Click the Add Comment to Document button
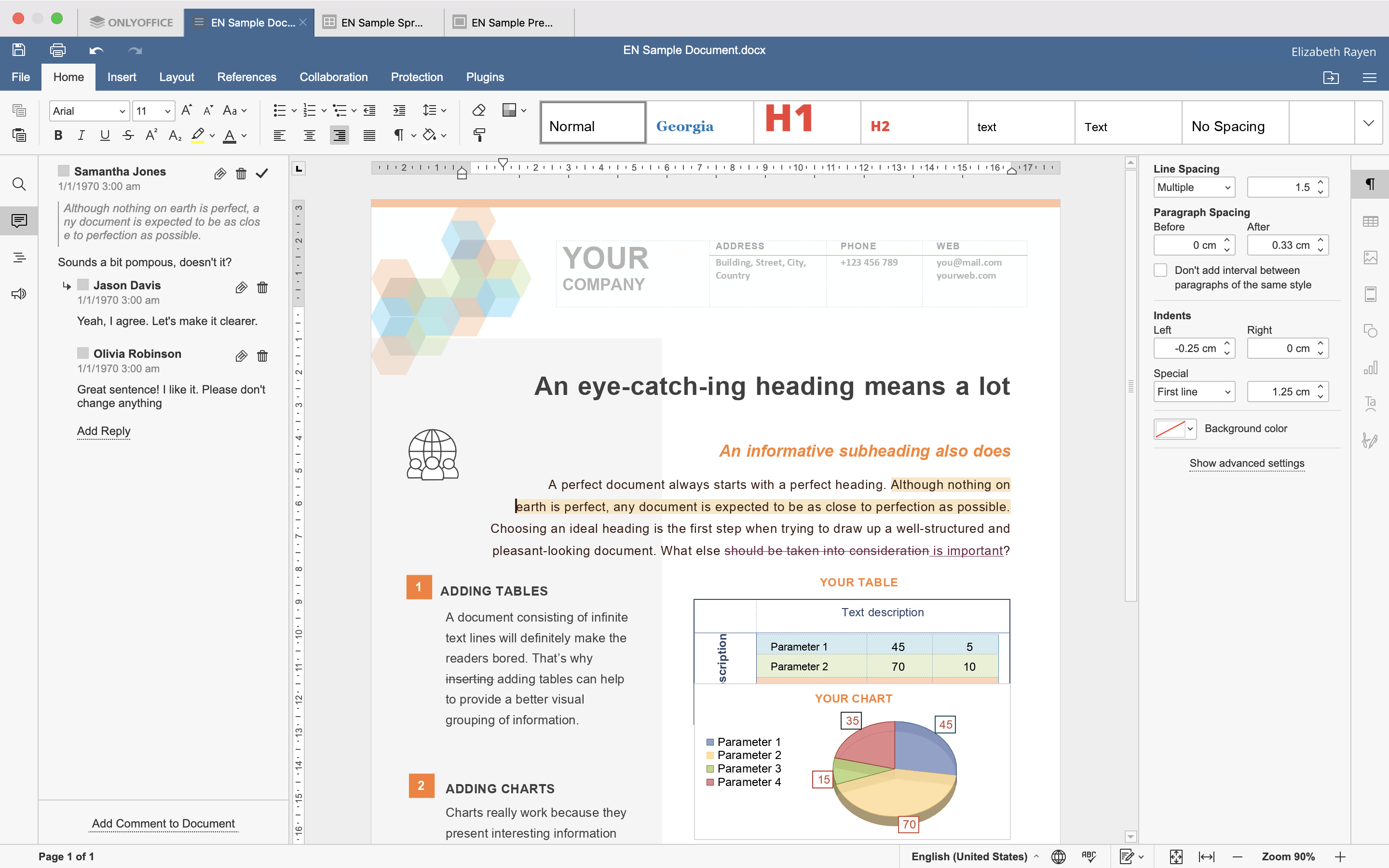 click(x=164, y=824)
